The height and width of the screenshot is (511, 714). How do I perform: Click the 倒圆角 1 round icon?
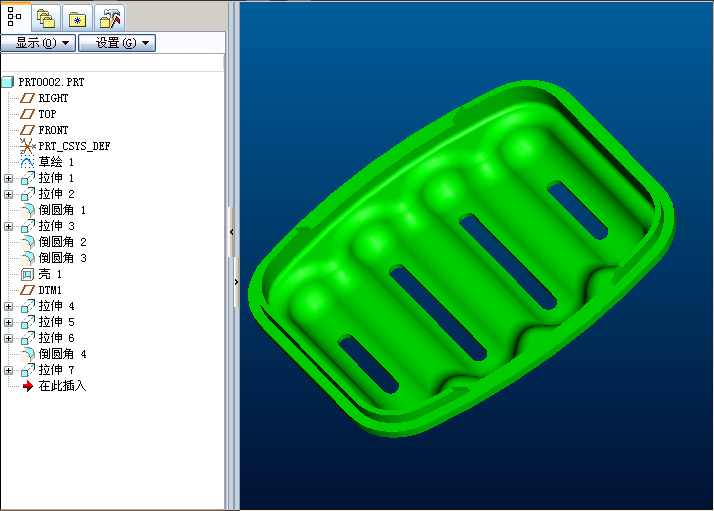point(28,210)
